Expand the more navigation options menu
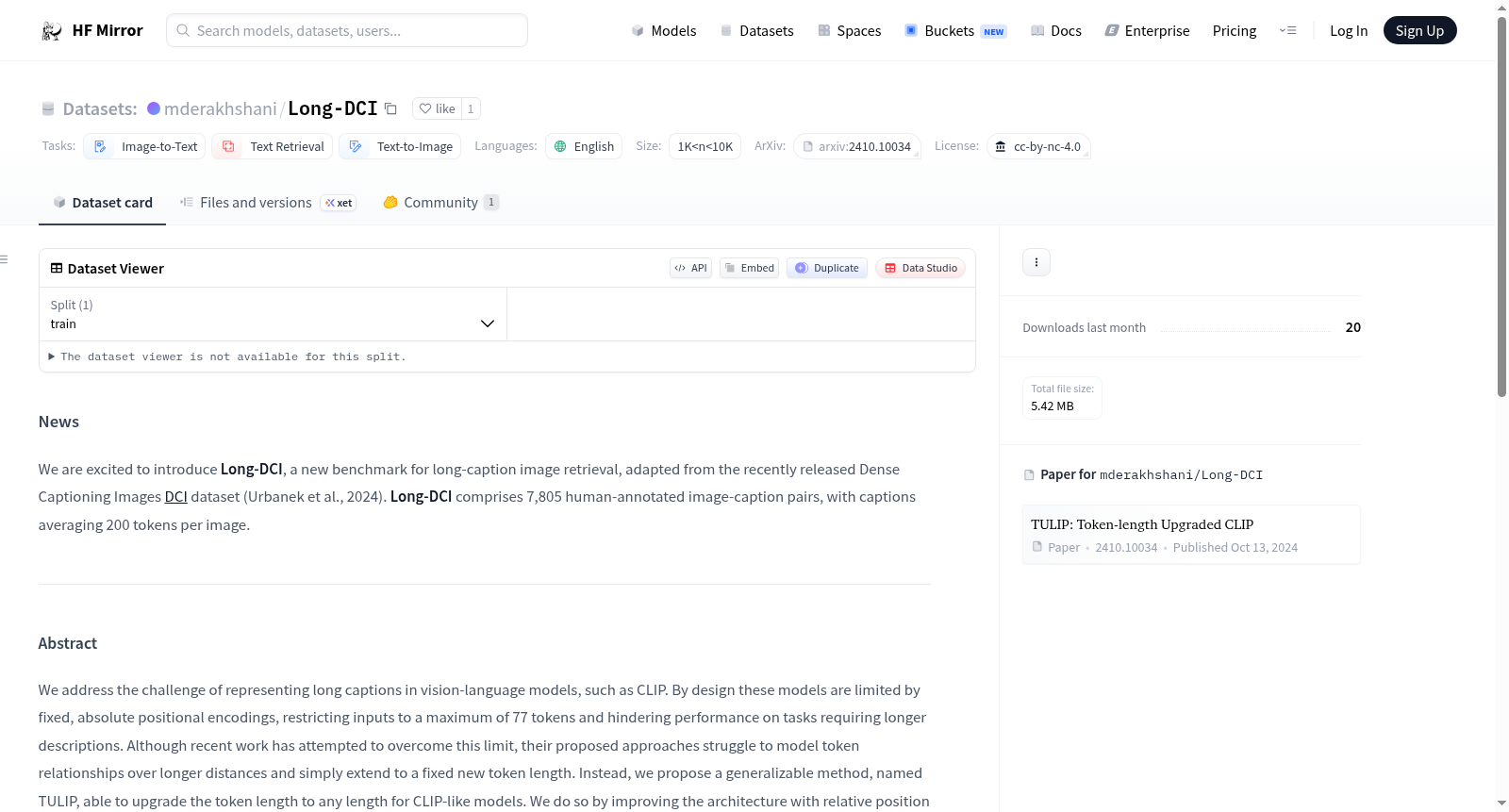The height and width of the screenshot is (812, 1509). pyautogui.click(x=1287, y=31)
